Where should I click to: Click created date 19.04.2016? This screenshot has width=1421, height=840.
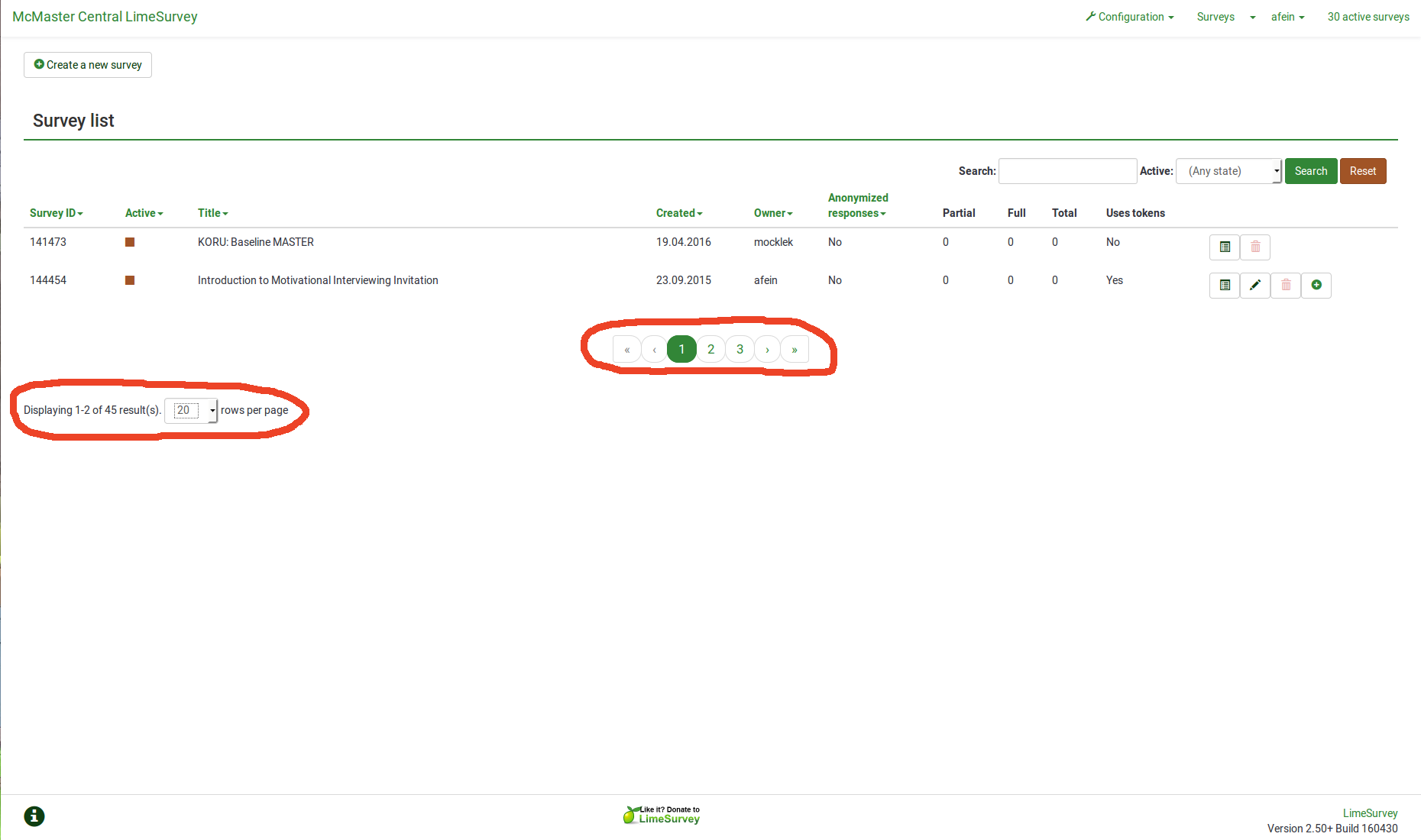[684, 242]
